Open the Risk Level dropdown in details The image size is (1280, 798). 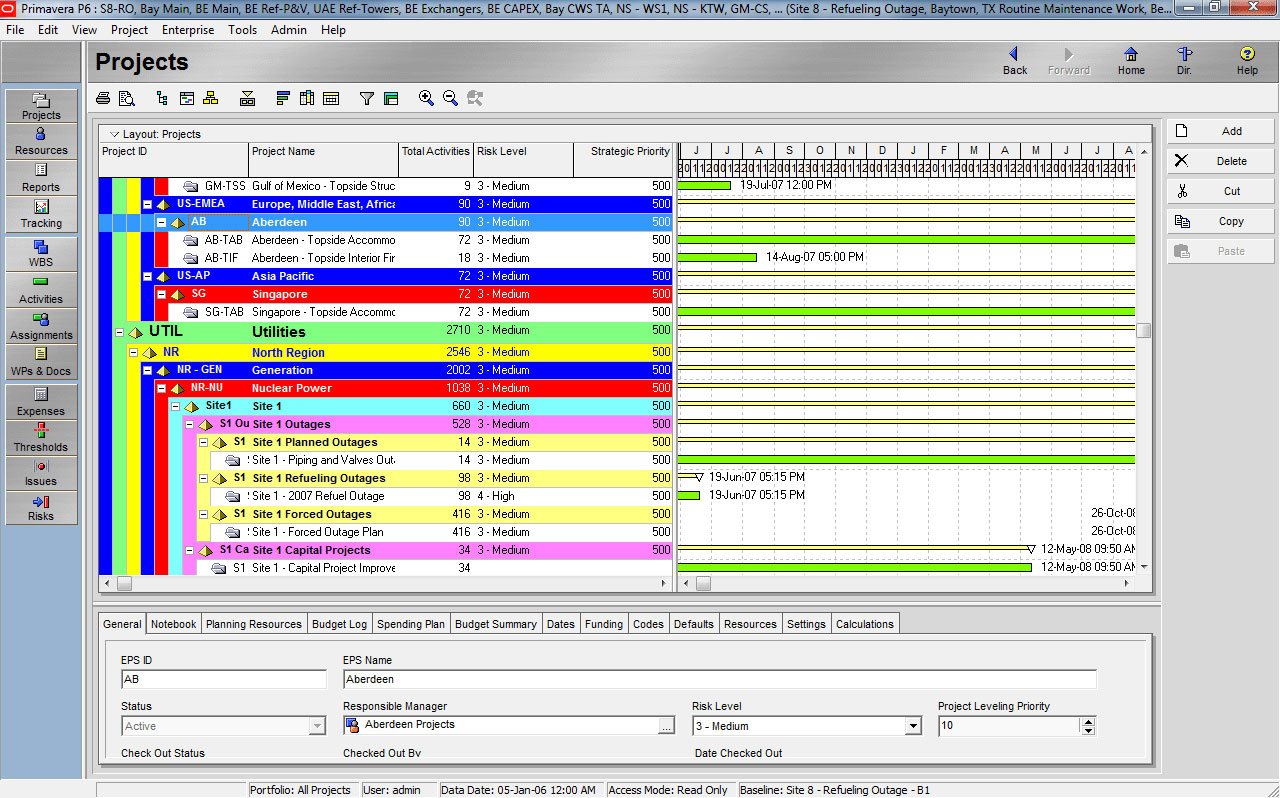click(x=912, y=727)
